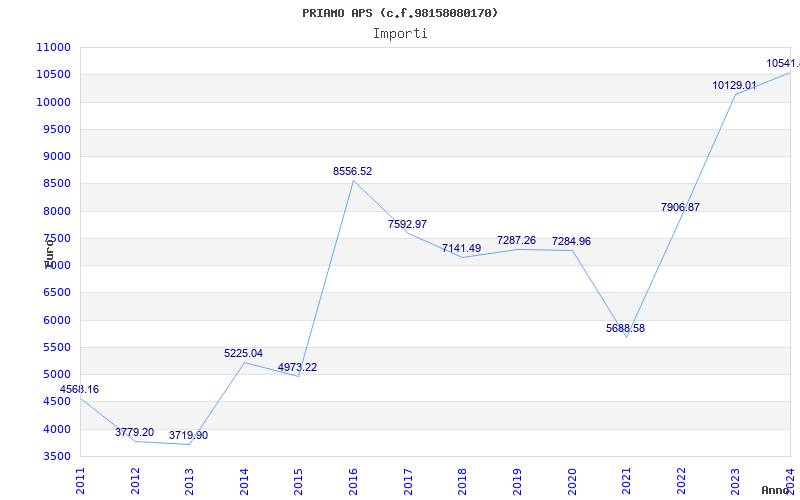This screenshot has width=800, height=500.
Task: Click x-axis year 2018
Action: [x=462, y=481]
